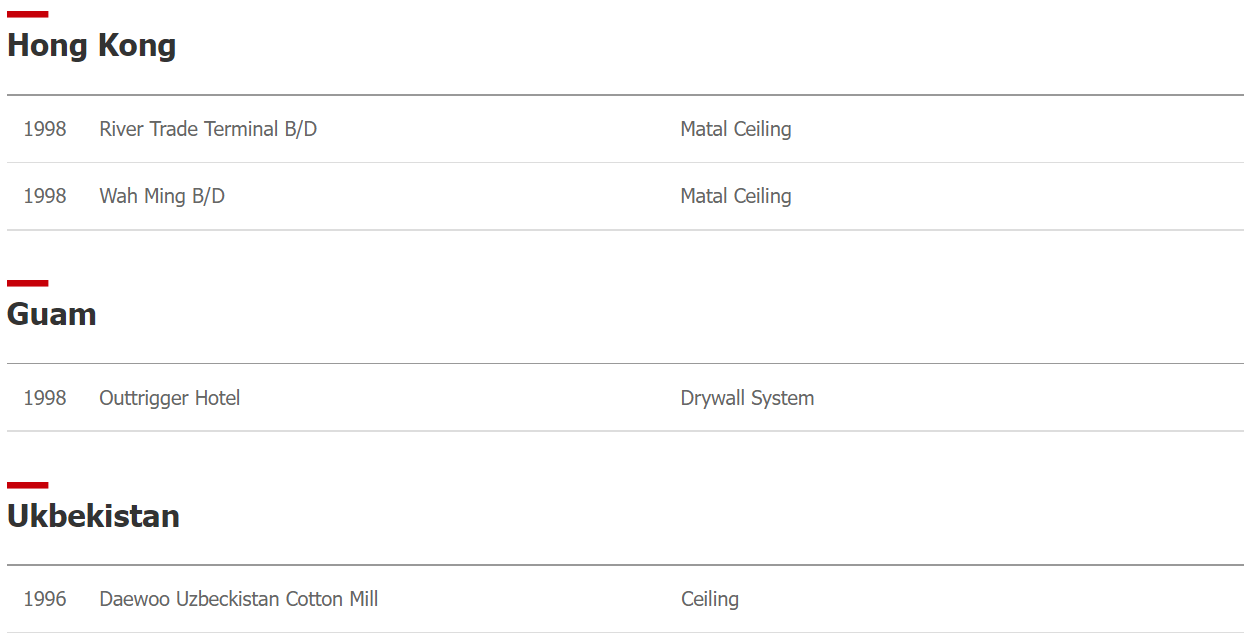
Task: Click year 1996 beside Daewoo Cotton Mill
Action: 45,599
